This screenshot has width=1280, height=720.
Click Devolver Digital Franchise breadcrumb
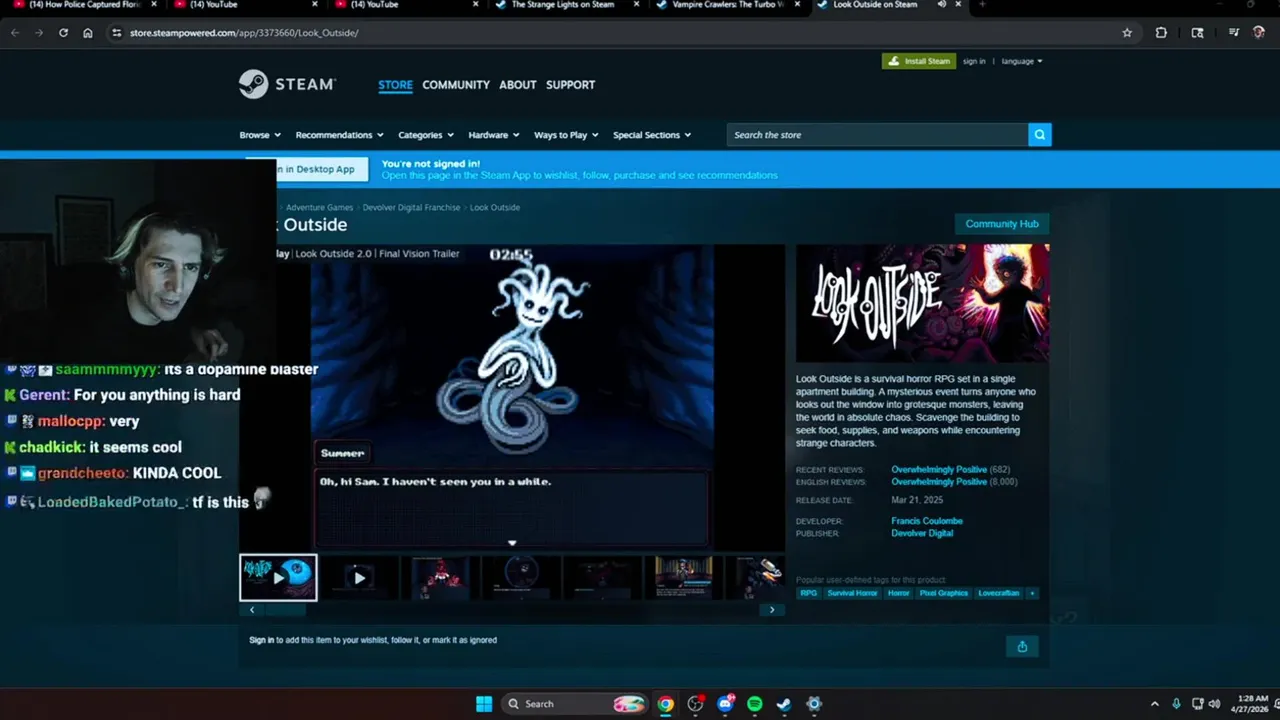tap(411, 208)
